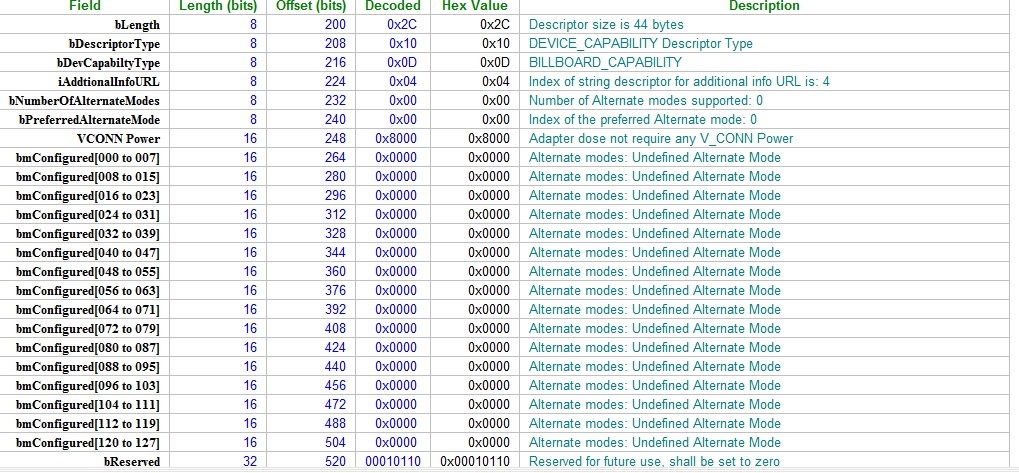Select the bPreferredAlternateMode field cell
This screenshot has height=473, width=1019.
pyautogui.click(x=84, y=120)
